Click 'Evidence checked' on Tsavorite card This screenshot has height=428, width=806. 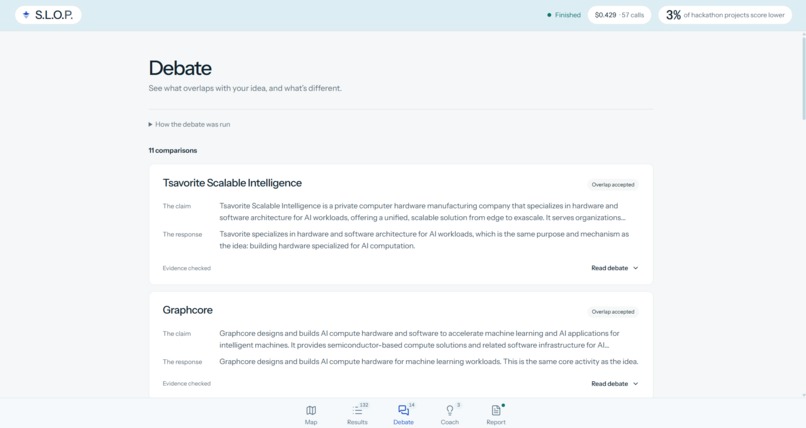[x=187, y=268]
